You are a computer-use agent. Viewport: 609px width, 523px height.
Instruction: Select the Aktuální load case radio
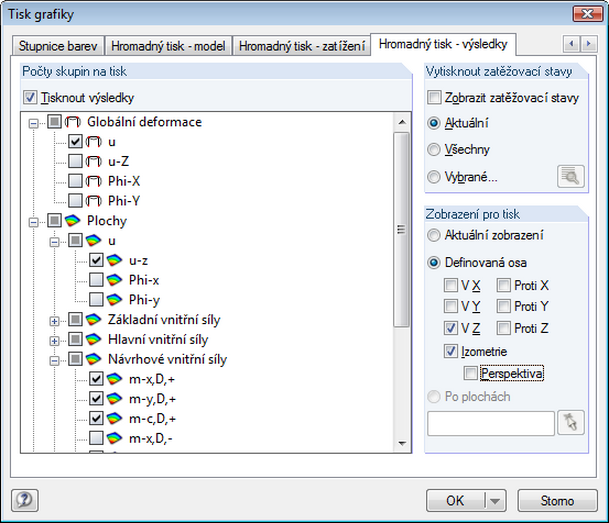tap(433, 123)
